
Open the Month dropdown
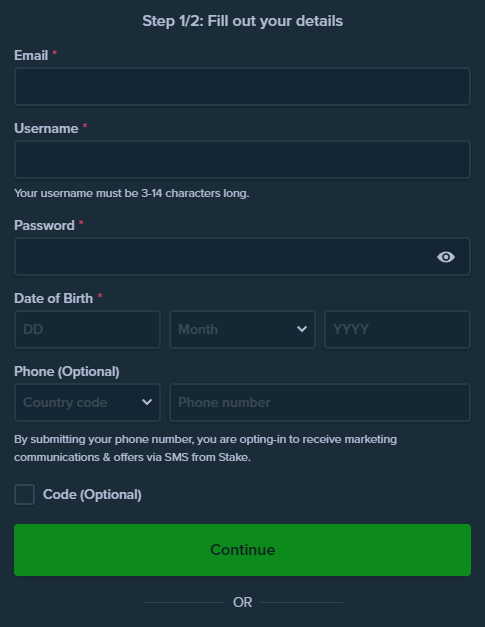[242, 329]
